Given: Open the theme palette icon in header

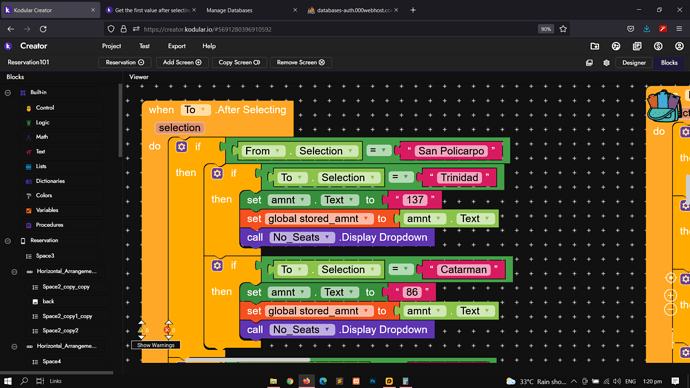Looking at the screenshot, I should (x=616, y=46).
